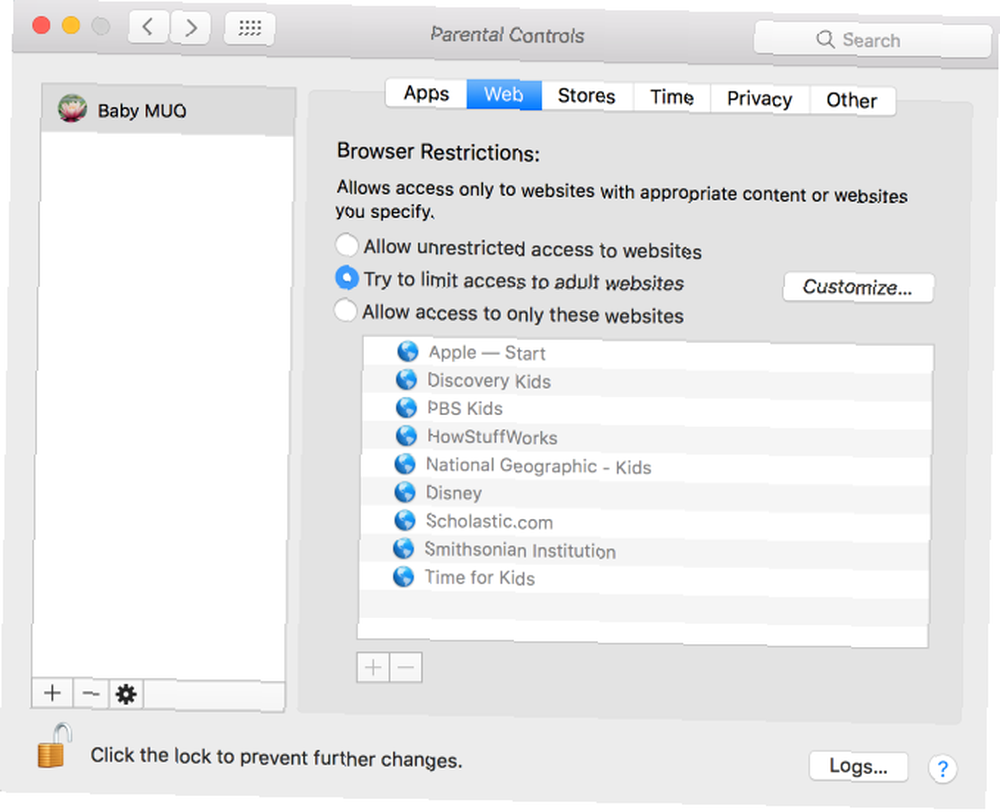Click the Baby MUO flower avatar
This screenshot has height=812, width=1000.
(x=72, y=108)
